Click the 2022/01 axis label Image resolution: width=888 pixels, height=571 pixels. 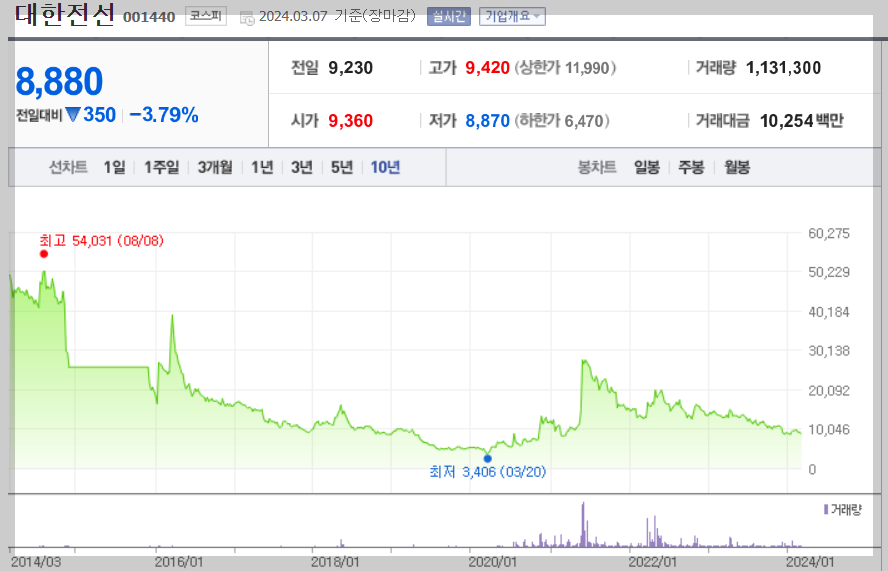click(651, 562)
